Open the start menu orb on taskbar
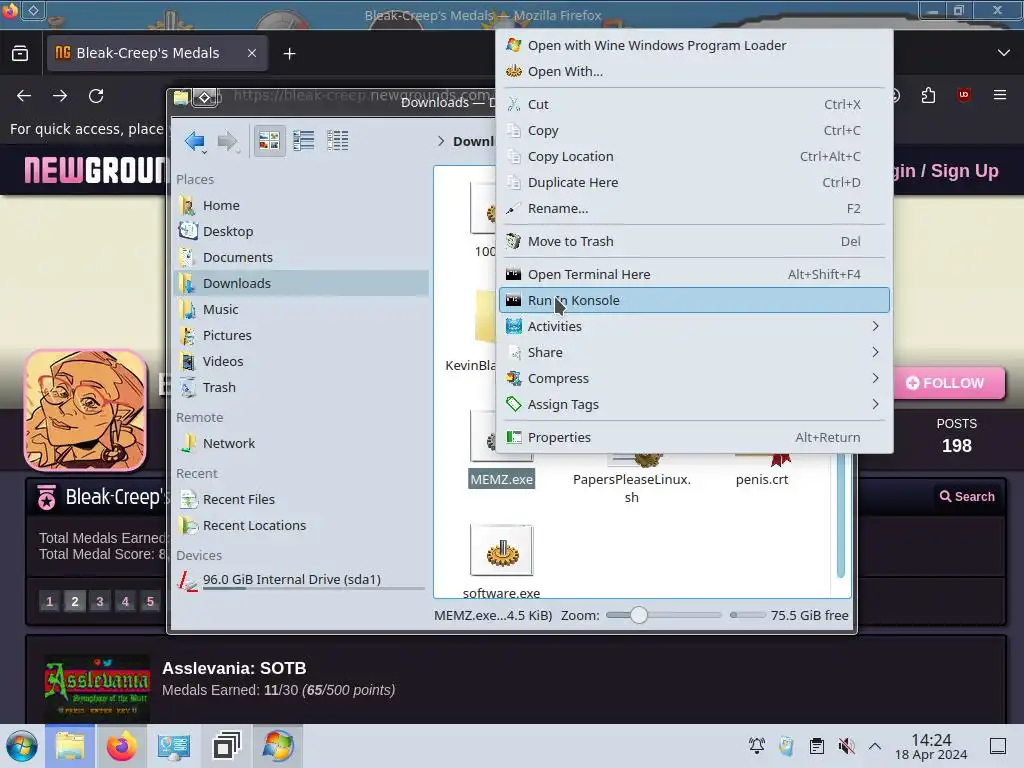 tap(22, 746)
